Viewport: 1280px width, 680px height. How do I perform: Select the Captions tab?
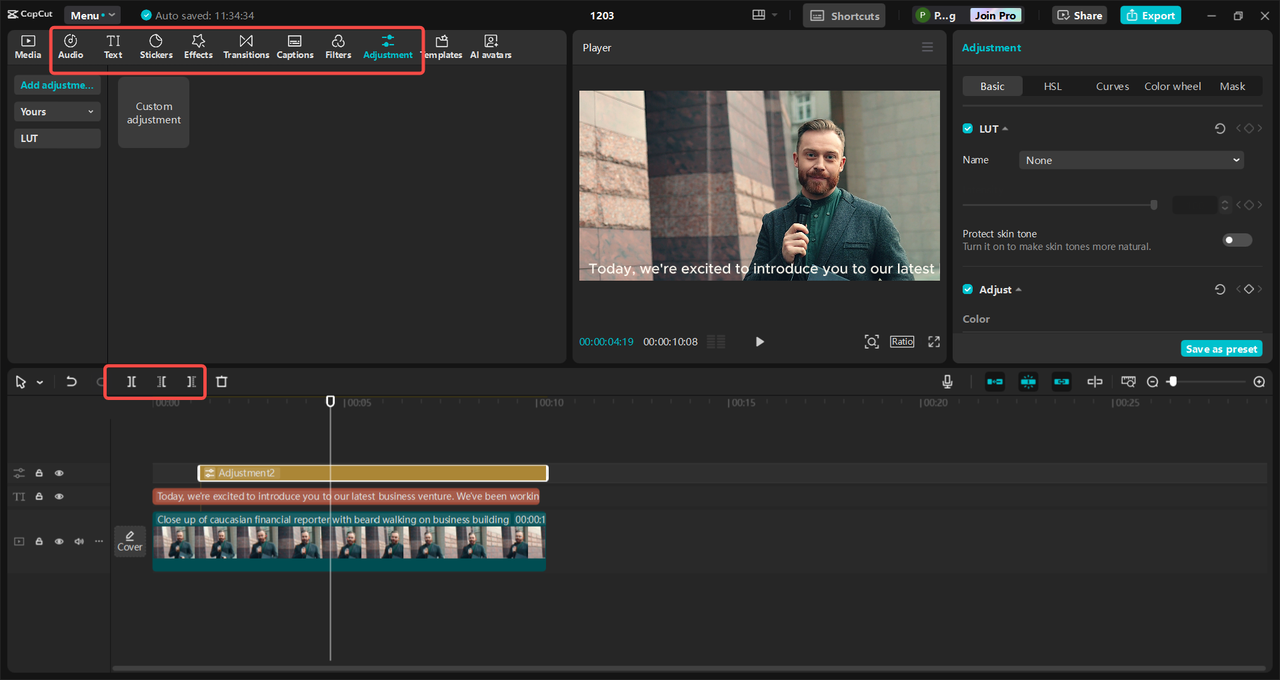295,47
